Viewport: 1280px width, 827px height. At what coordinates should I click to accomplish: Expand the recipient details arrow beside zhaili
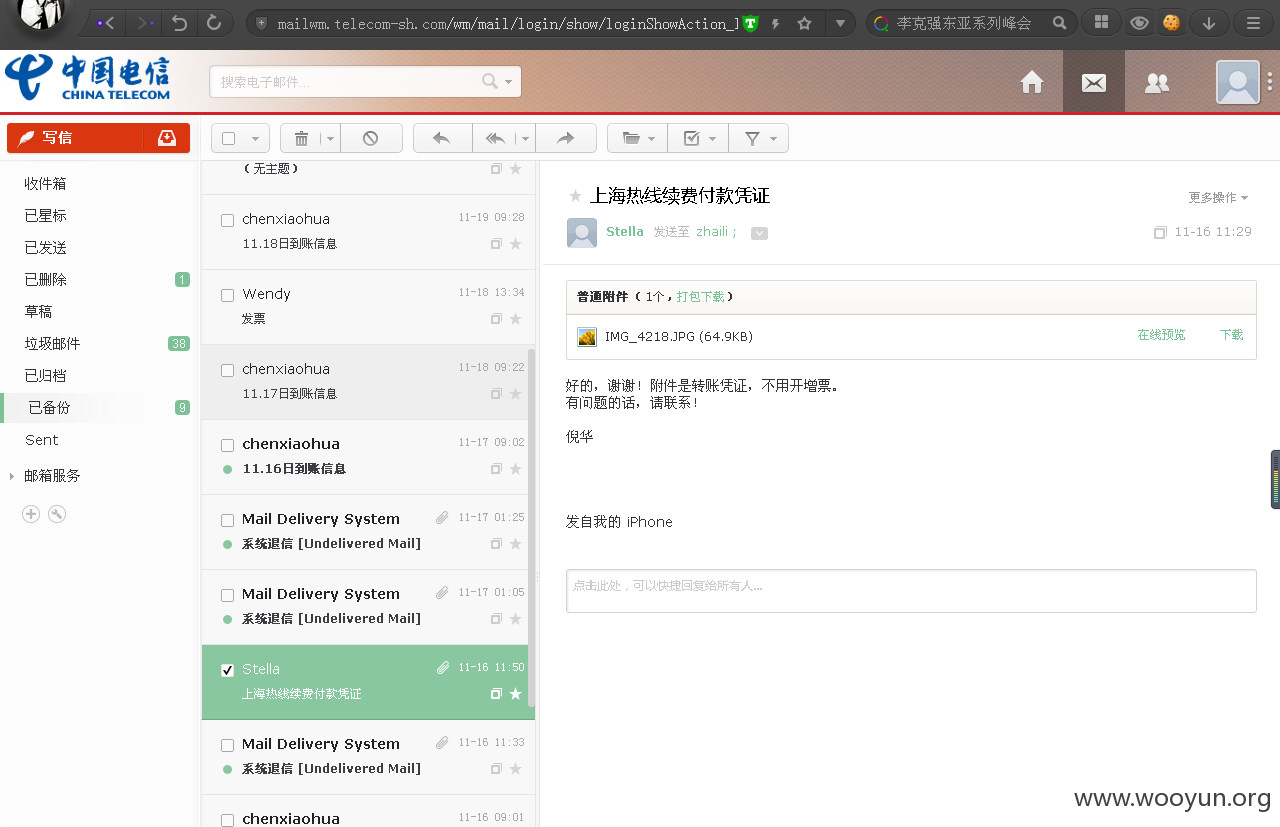click(x=759, y=233)
